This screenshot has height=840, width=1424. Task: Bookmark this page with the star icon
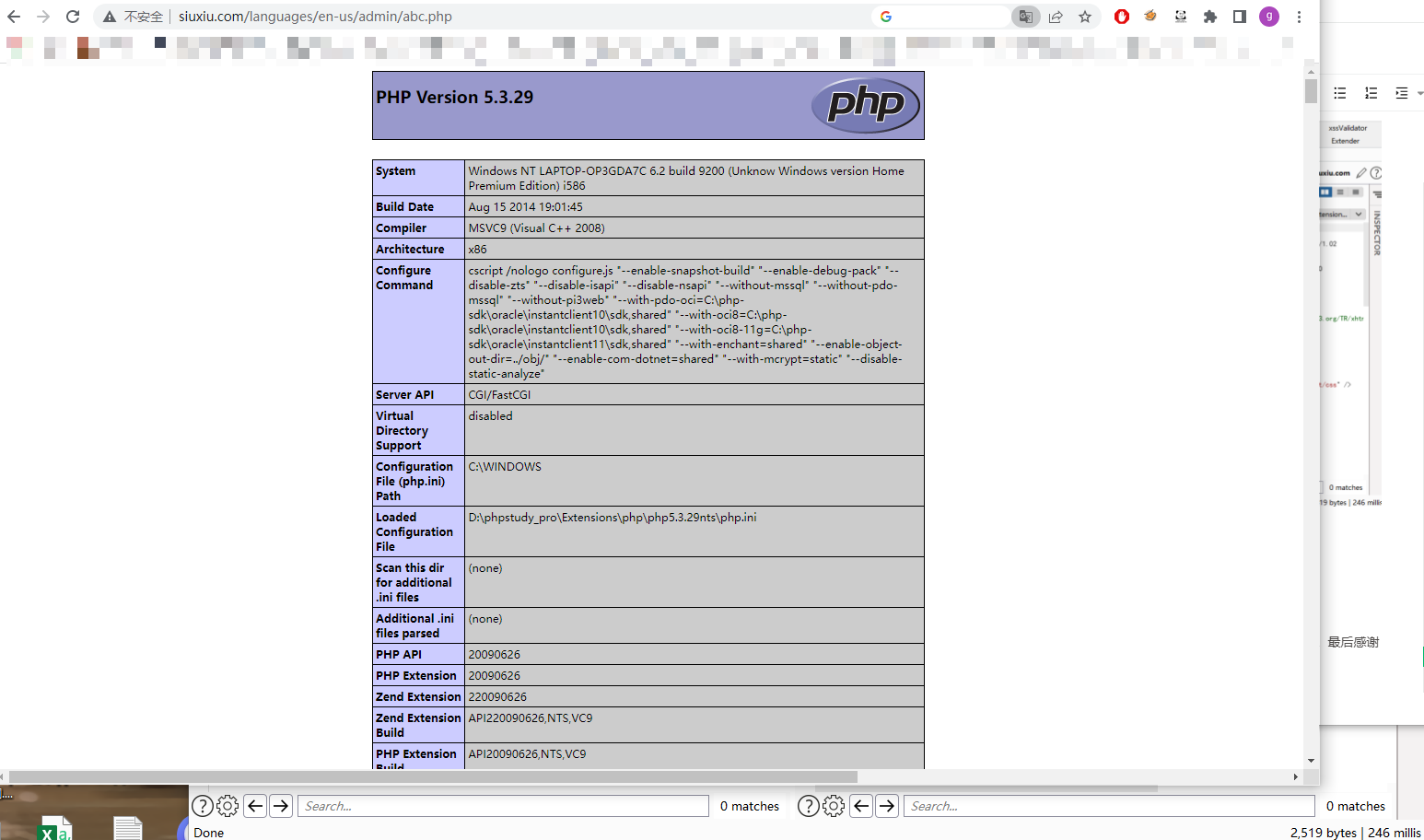point(1085,17)
